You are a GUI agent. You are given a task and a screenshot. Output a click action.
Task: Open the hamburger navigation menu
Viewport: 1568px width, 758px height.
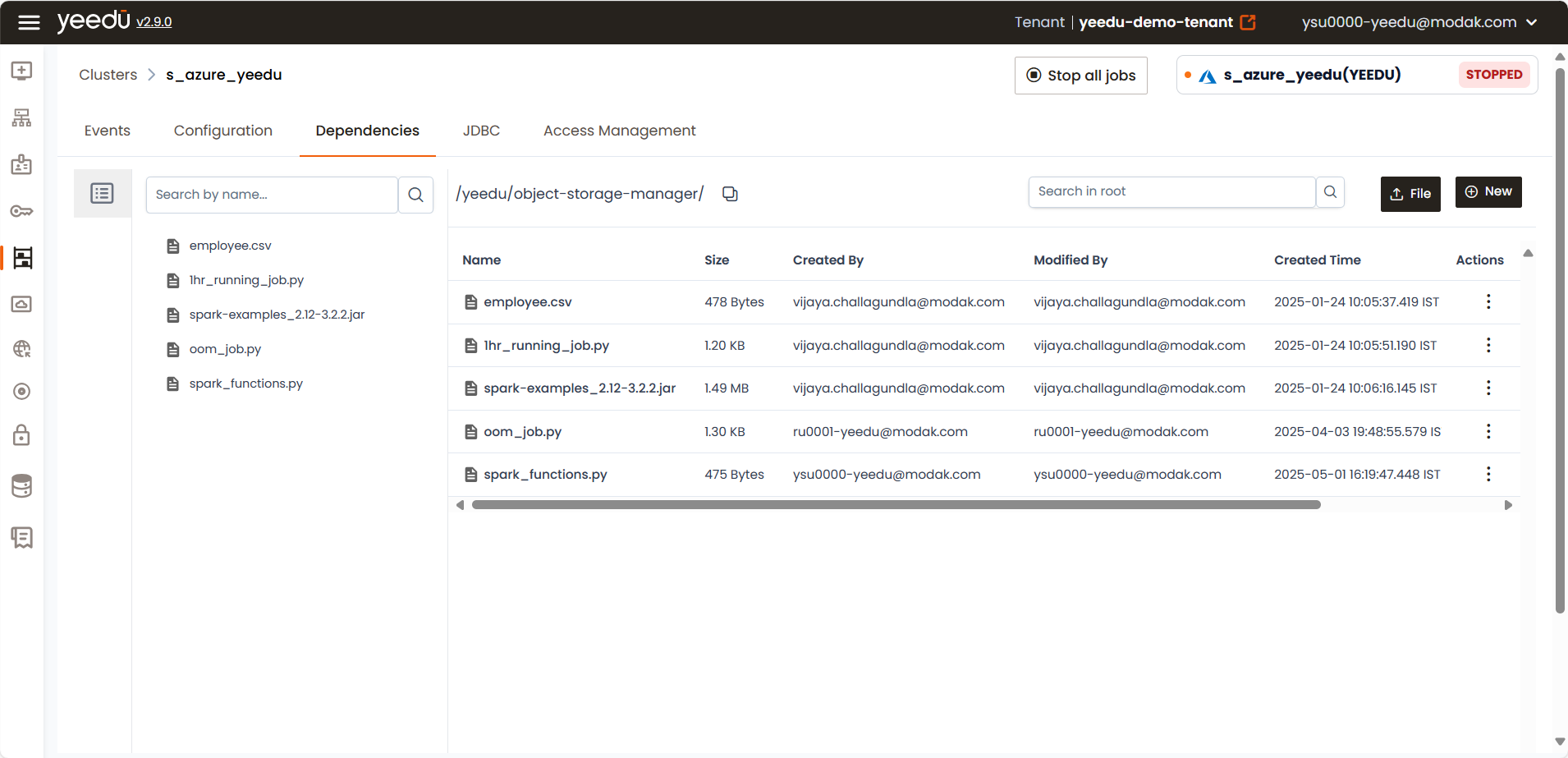click(x=29, y=22)
